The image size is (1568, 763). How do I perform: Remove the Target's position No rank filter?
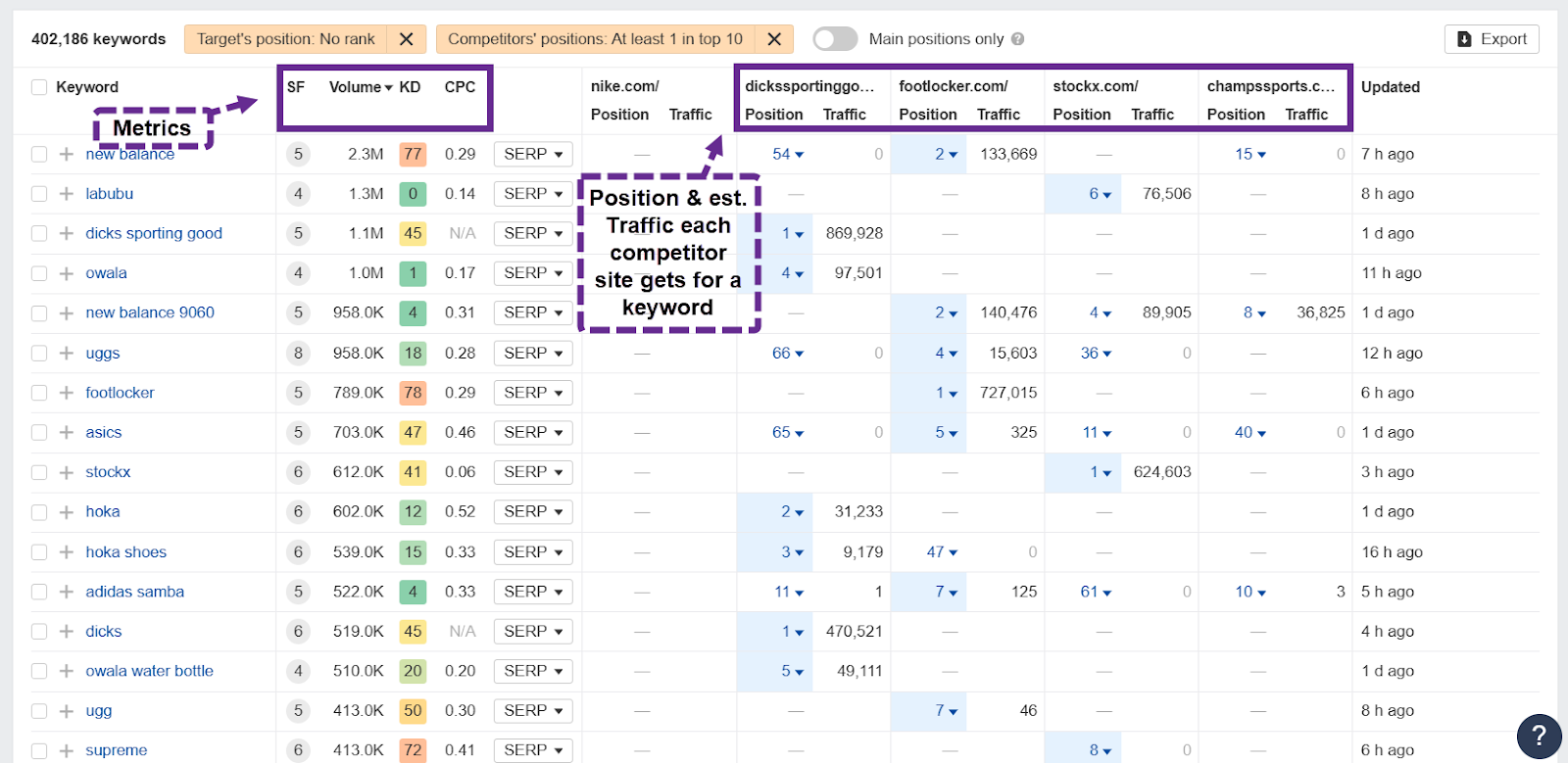(x=406, y=39)
